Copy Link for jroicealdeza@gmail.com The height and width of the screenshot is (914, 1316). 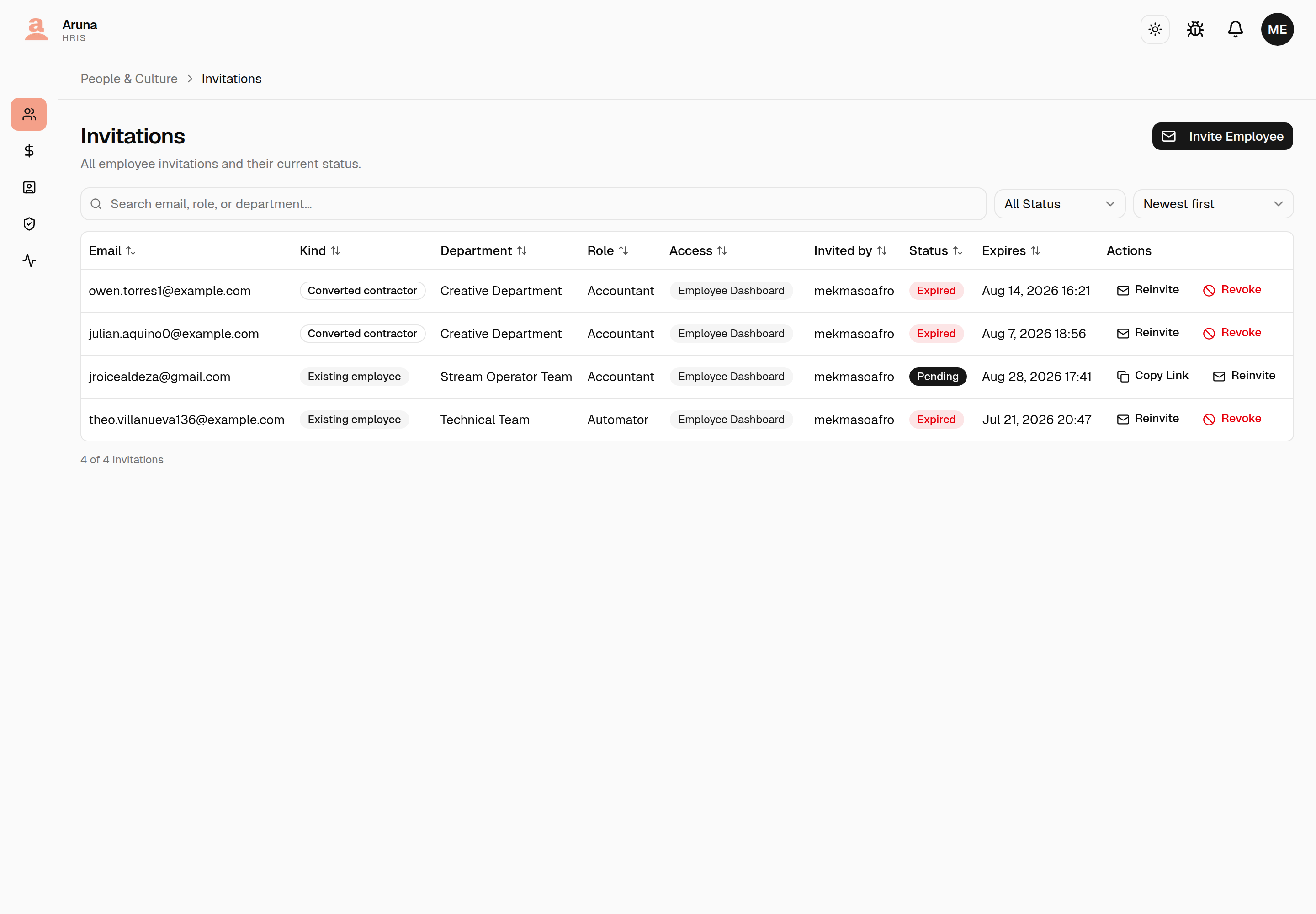coord(1152,376)
